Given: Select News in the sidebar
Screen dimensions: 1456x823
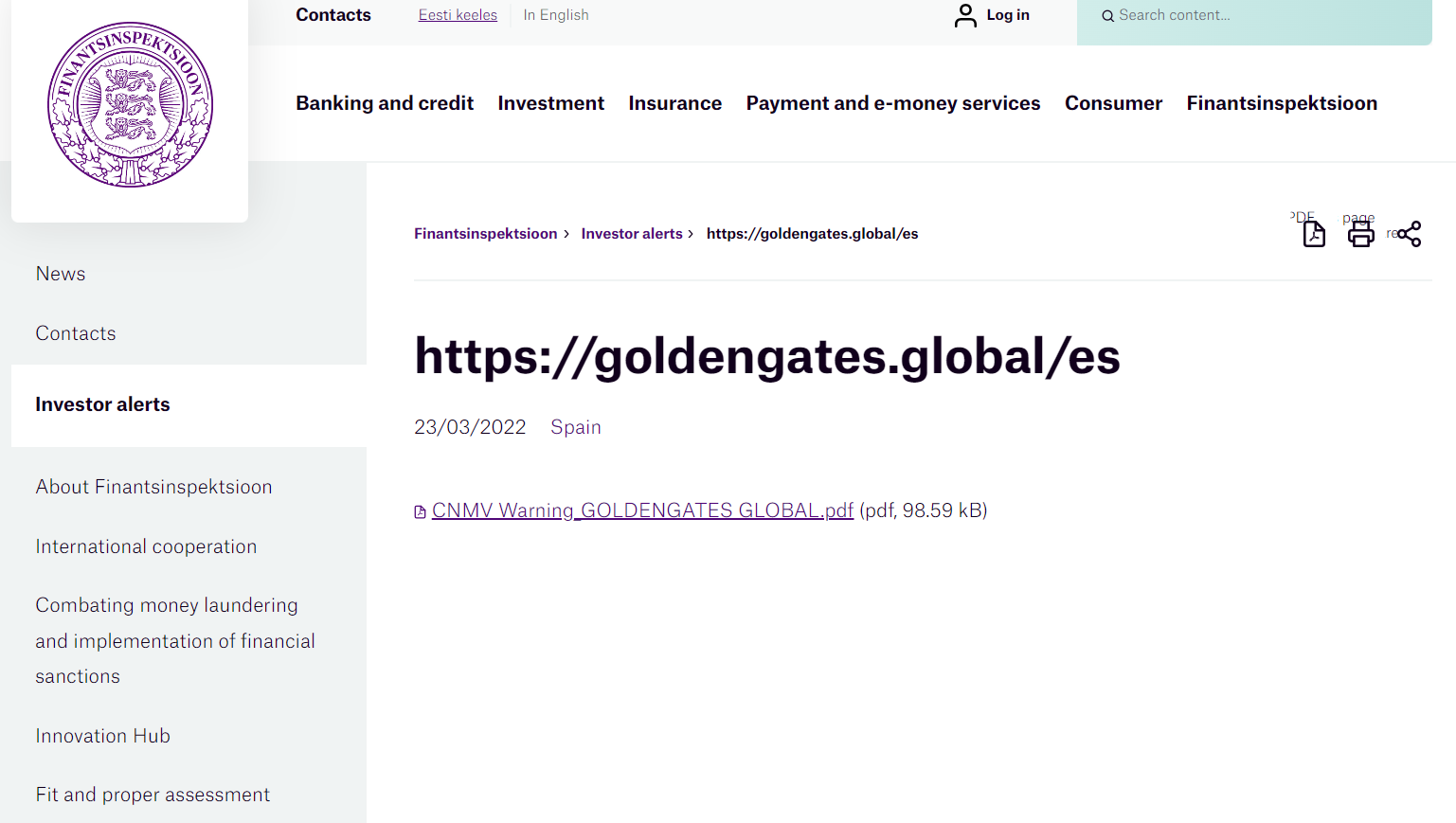Looking at the screenshot, I should point(61,274).
